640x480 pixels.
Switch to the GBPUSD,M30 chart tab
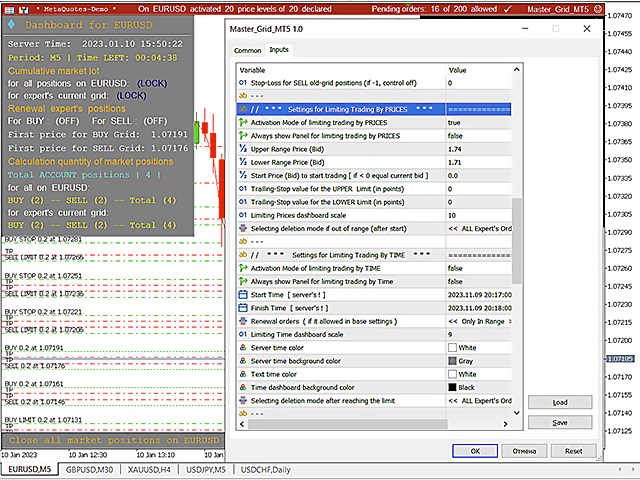point(91,469)
